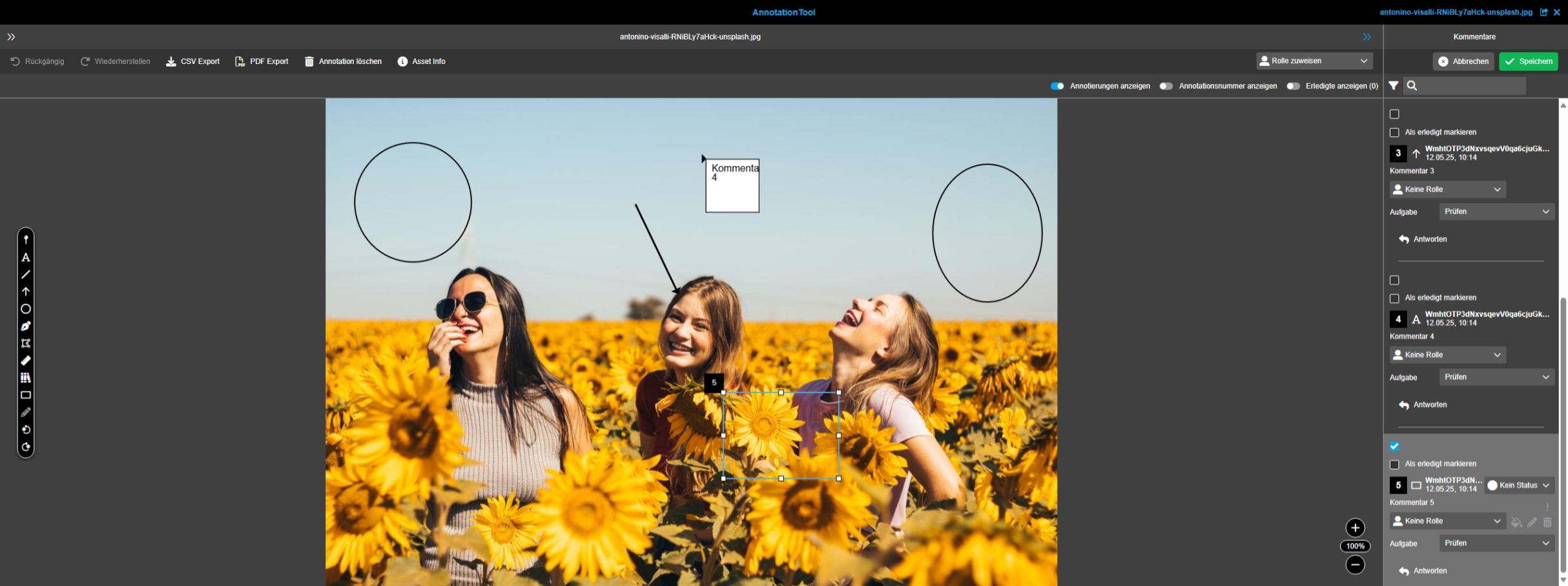
Task: Open the comment filter icon
Action: (1394, 86)
